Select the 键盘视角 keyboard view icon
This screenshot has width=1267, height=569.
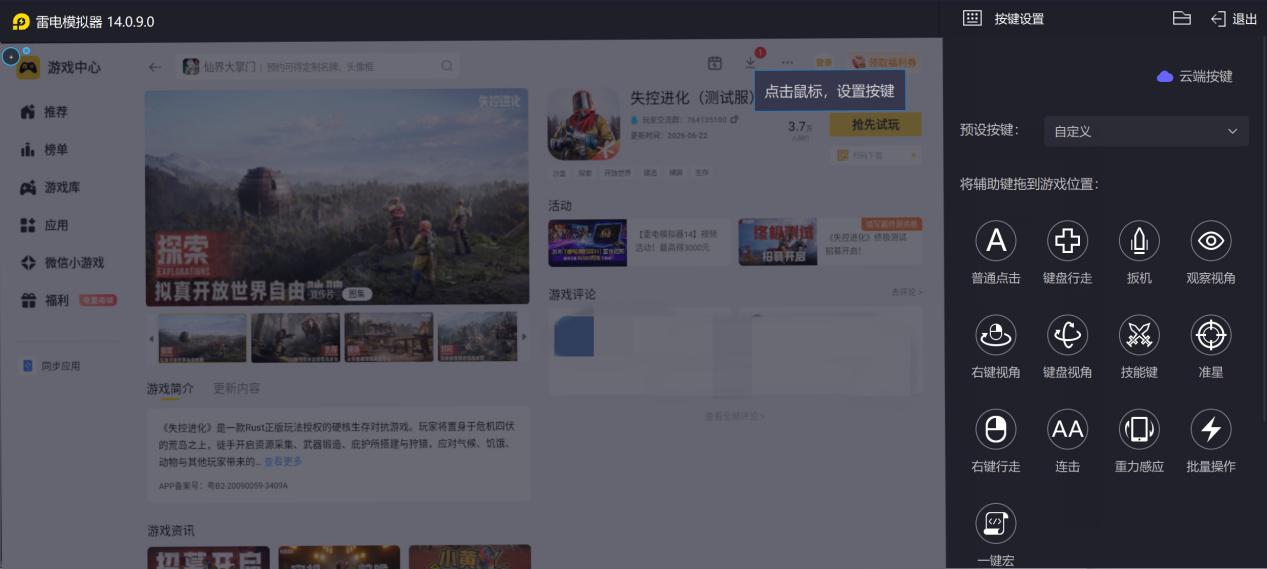(x=1067, y=335)
